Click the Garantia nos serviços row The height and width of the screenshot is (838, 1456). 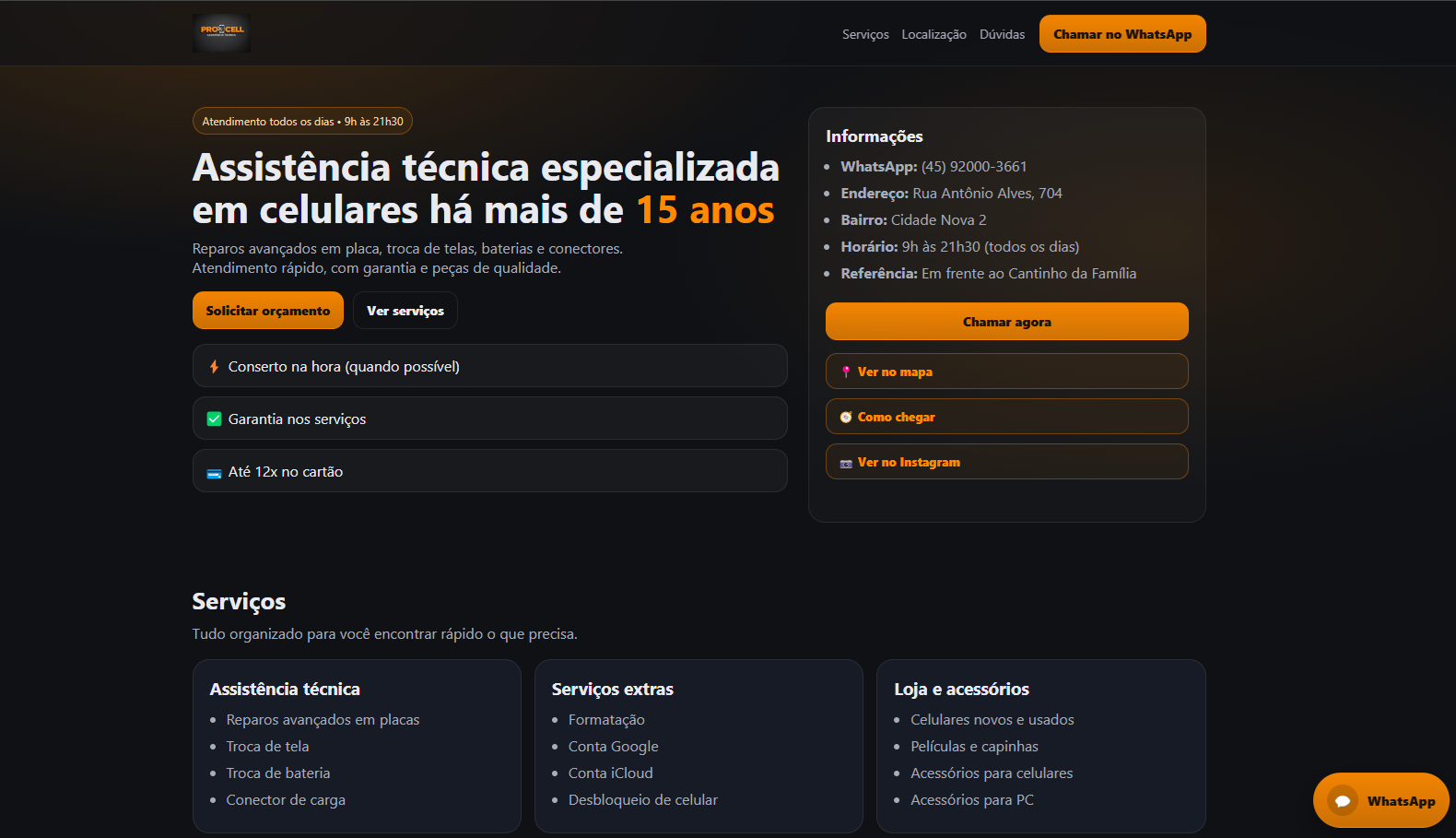[x=490, y=419]
